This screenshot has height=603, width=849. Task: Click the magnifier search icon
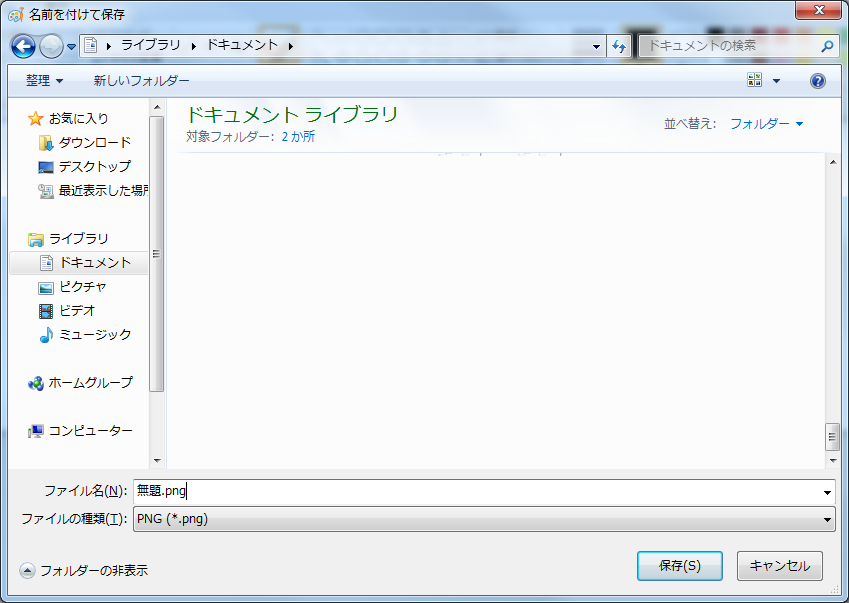[x=827, y=46]
